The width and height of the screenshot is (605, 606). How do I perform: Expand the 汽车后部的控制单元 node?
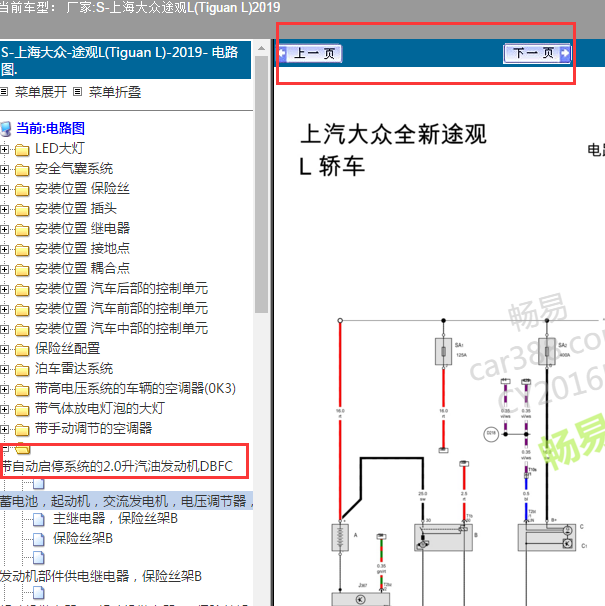(4, 289)
